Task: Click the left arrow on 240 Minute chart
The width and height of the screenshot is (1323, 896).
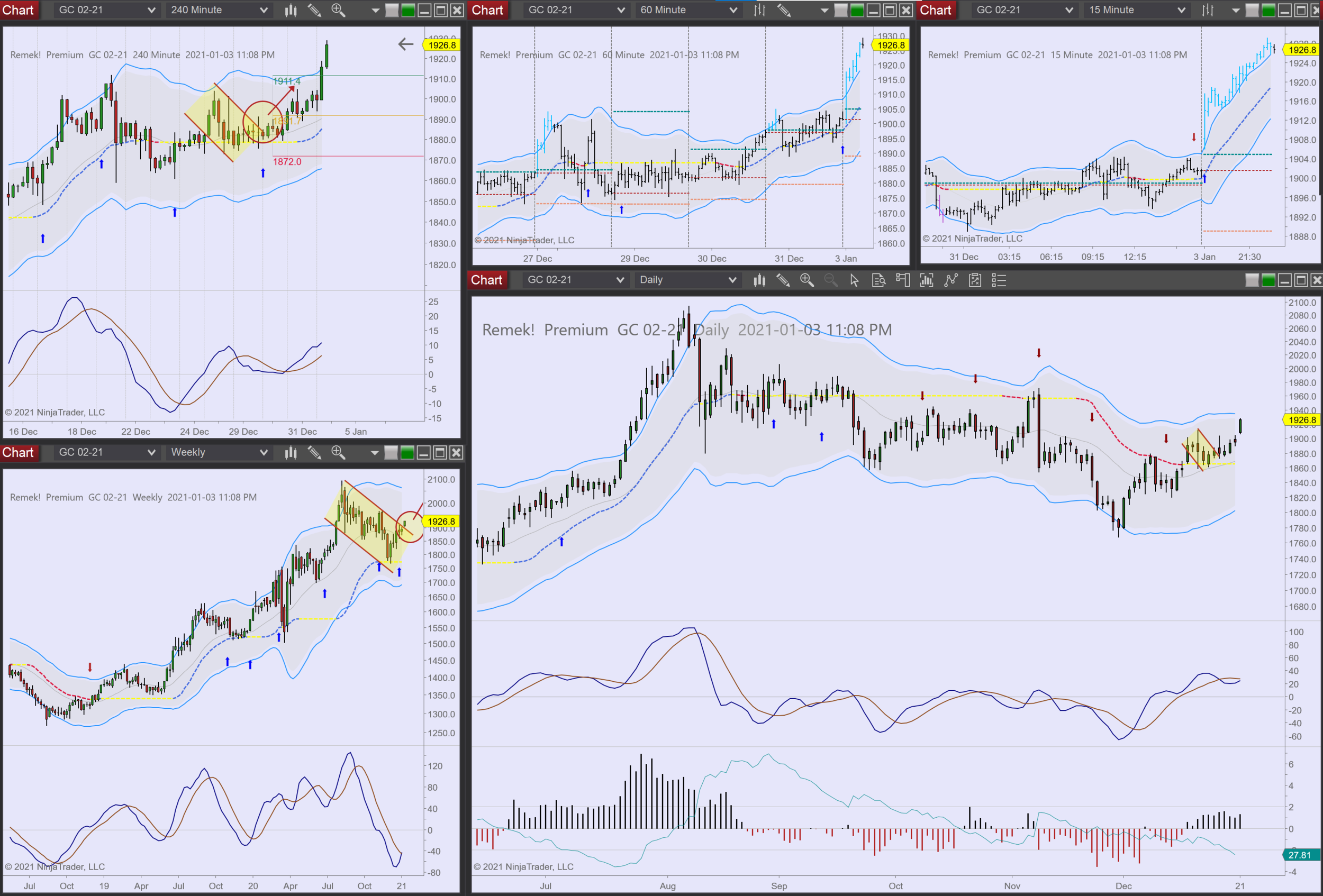Action: [405, 44]
